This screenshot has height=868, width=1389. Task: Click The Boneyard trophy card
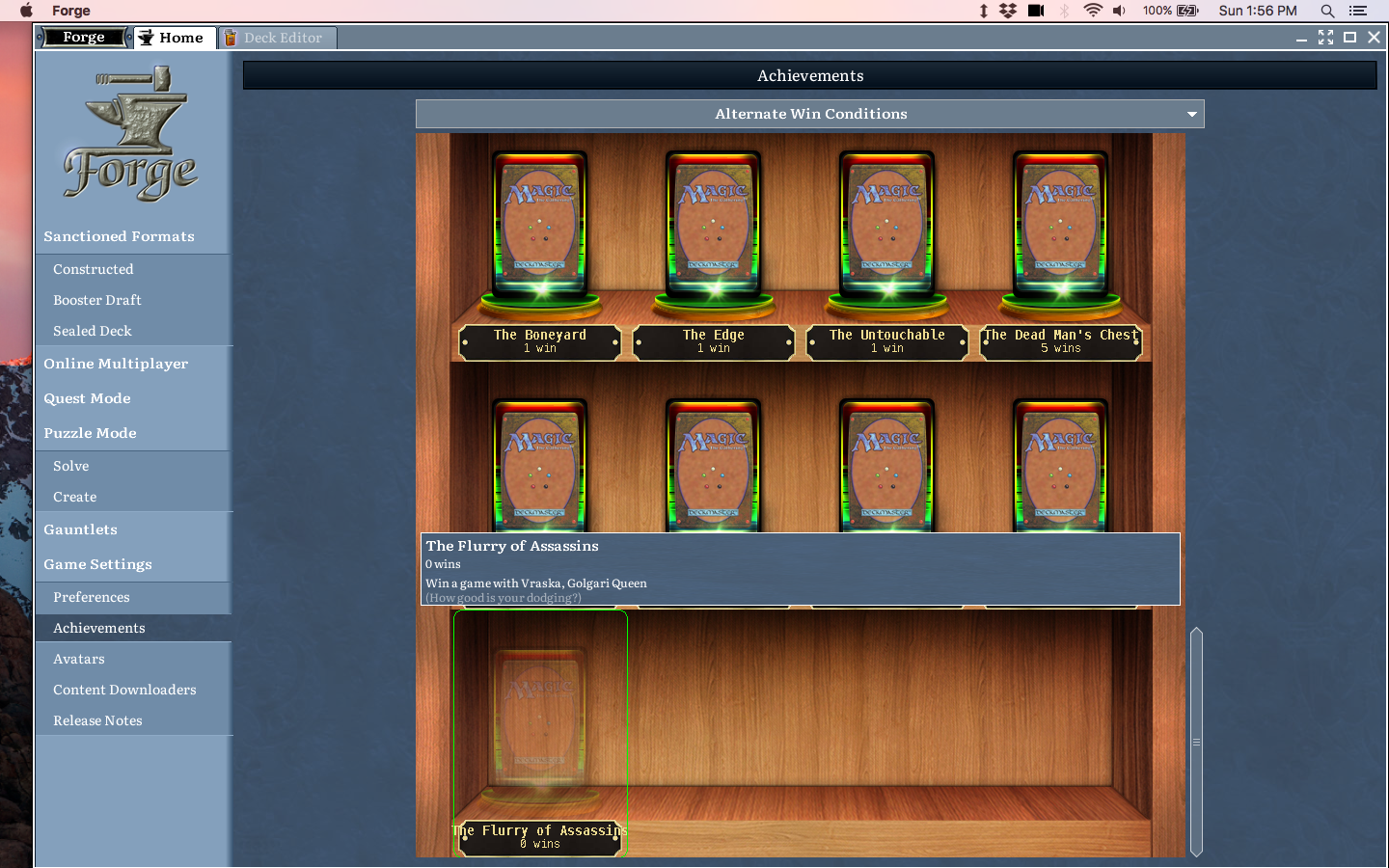tap(540, 224)
